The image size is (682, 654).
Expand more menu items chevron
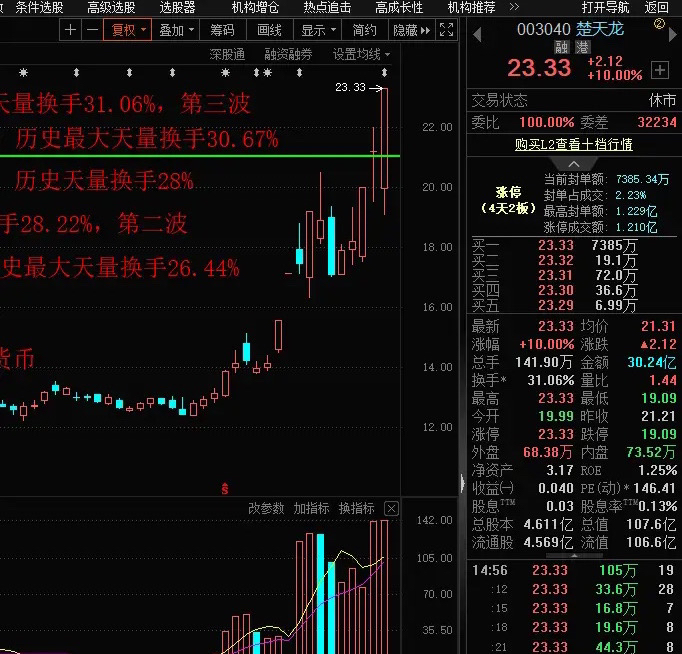point(514,7)
